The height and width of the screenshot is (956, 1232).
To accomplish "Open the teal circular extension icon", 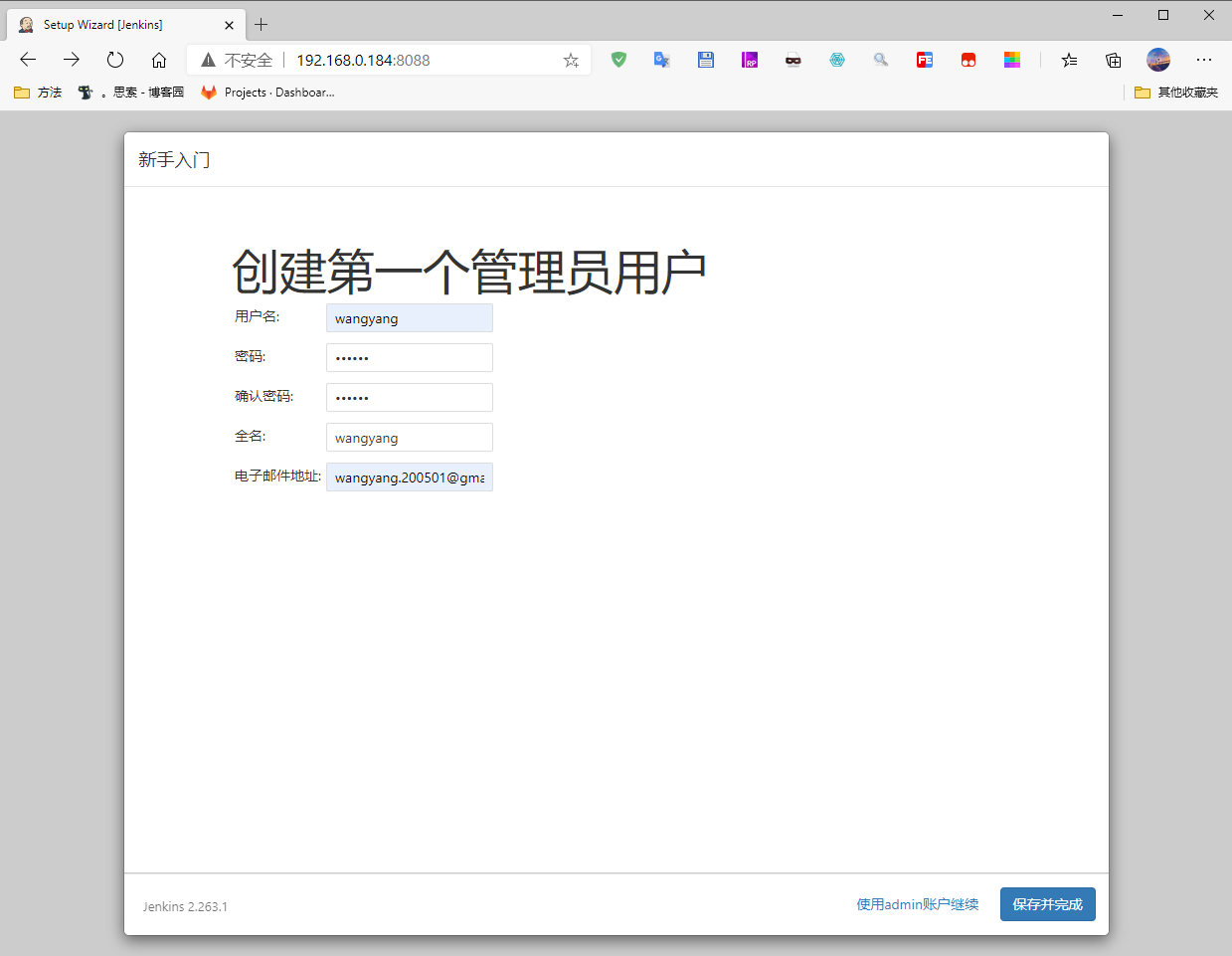I will pyautogui.click(x=837, y=60).
